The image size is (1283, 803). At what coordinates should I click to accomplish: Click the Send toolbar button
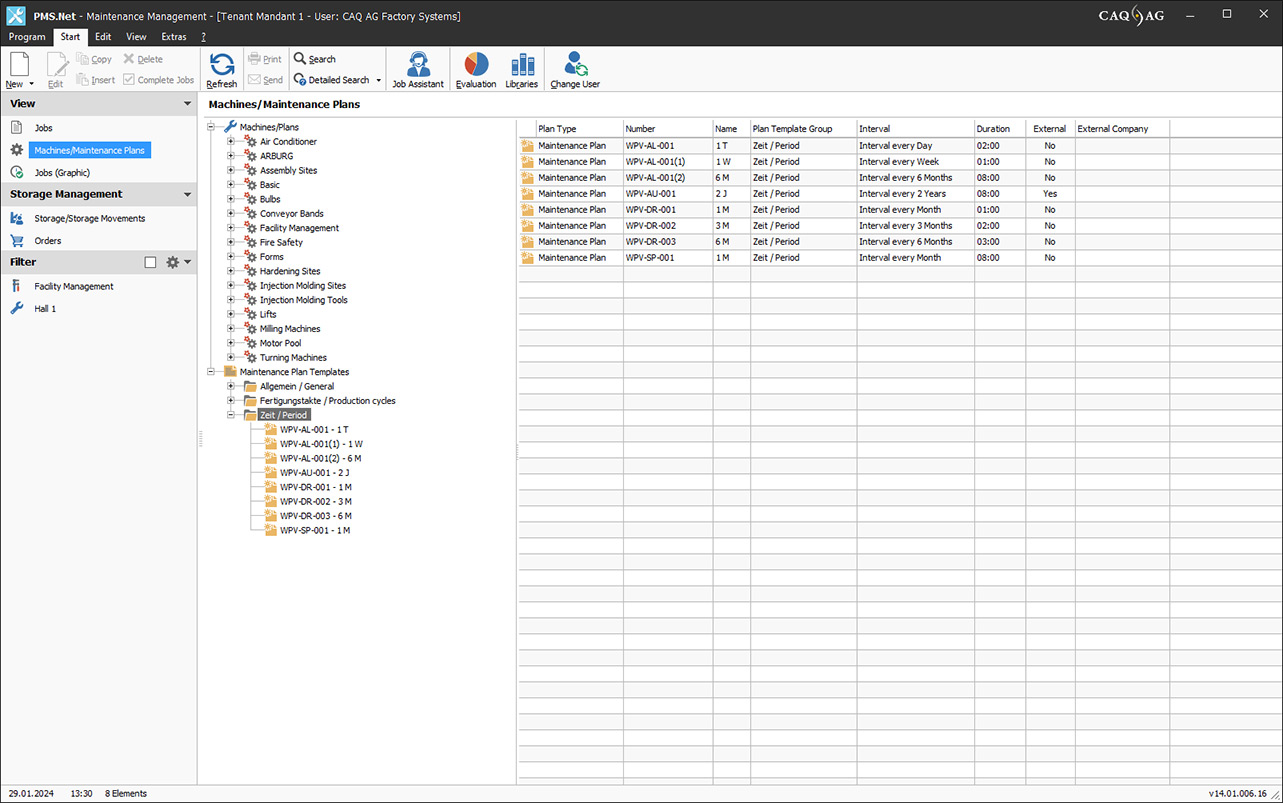click(x=265, y=80)
